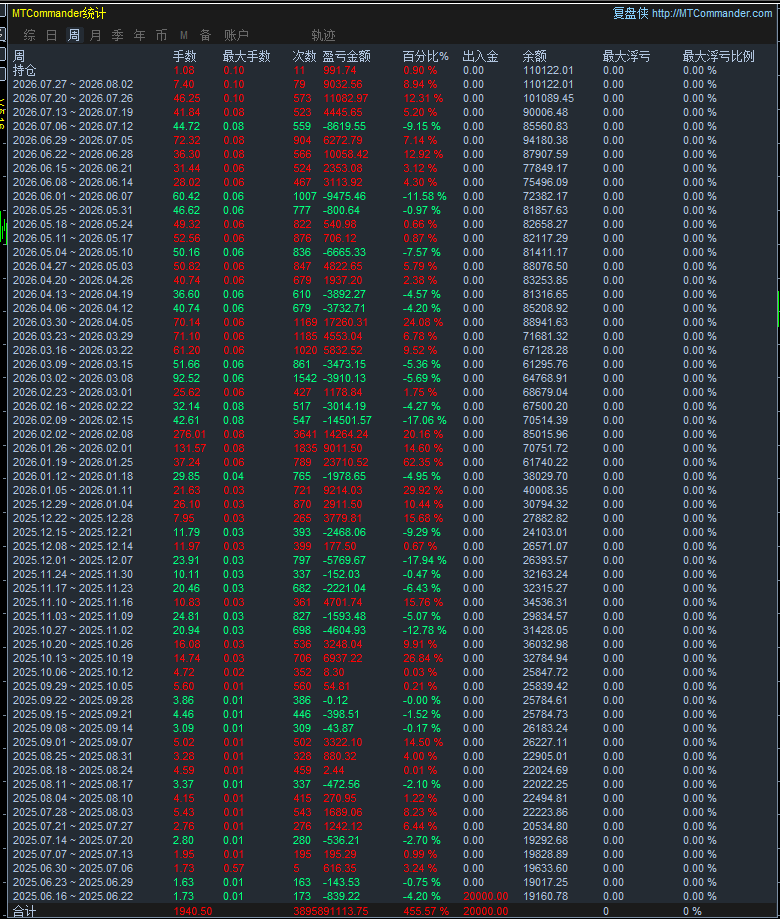The image size is (780, 919).
Task: Click trade count 1542
Action: point(305,378)
